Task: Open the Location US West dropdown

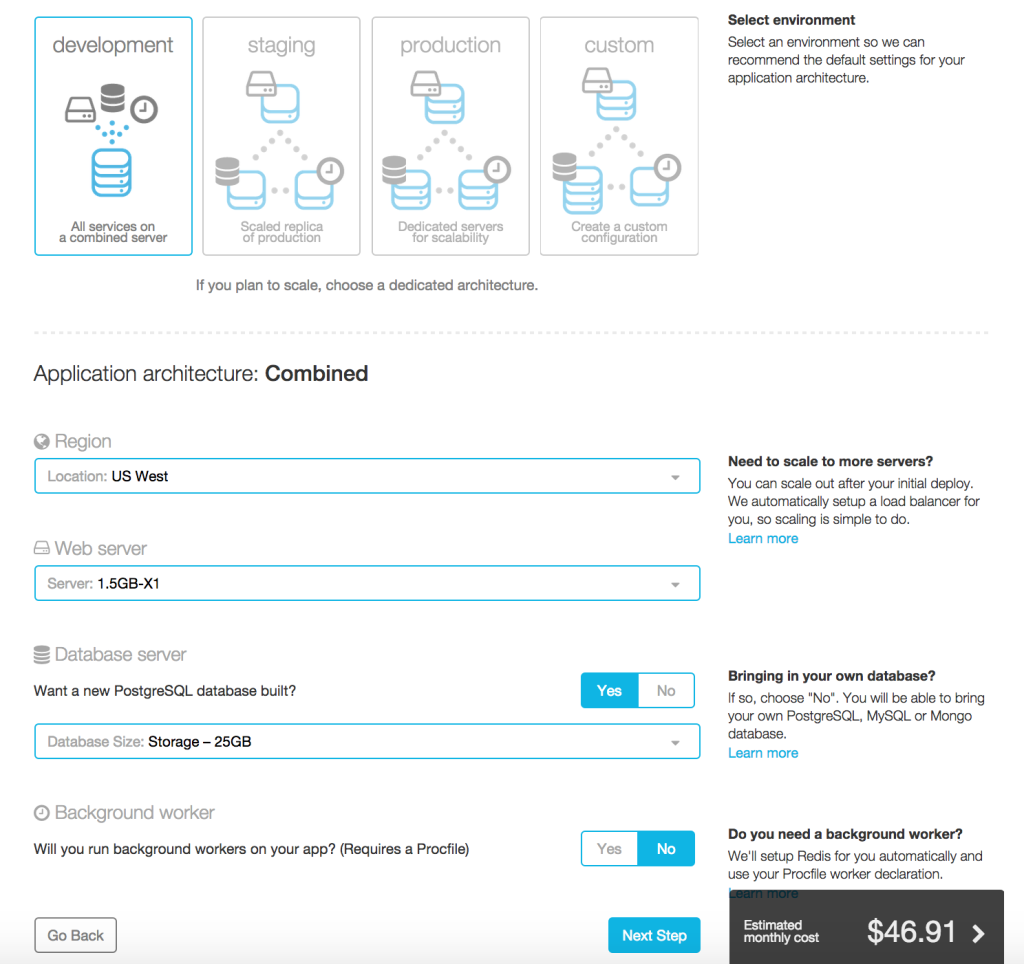Action: tap(367, 477)
